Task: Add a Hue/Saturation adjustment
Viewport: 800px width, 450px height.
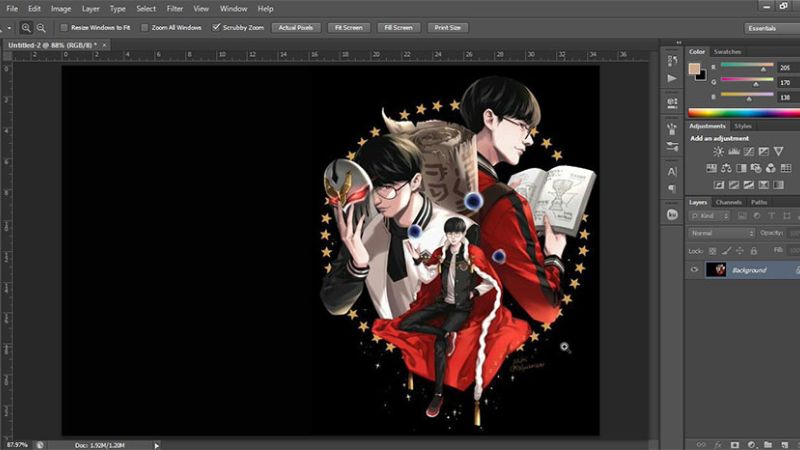Action: [x=711, y=168]
